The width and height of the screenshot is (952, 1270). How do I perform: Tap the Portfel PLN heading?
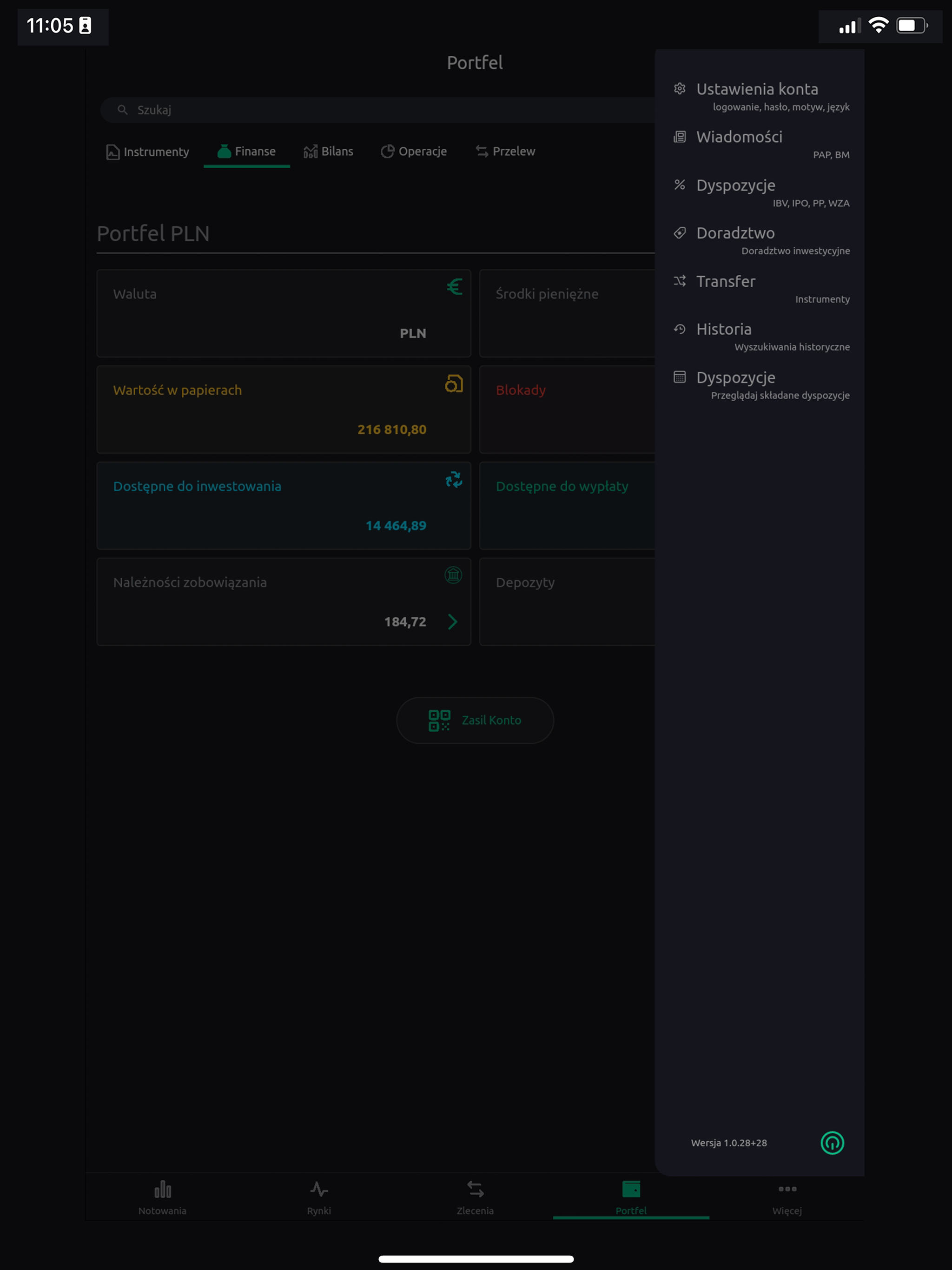[x=153, y=234]
